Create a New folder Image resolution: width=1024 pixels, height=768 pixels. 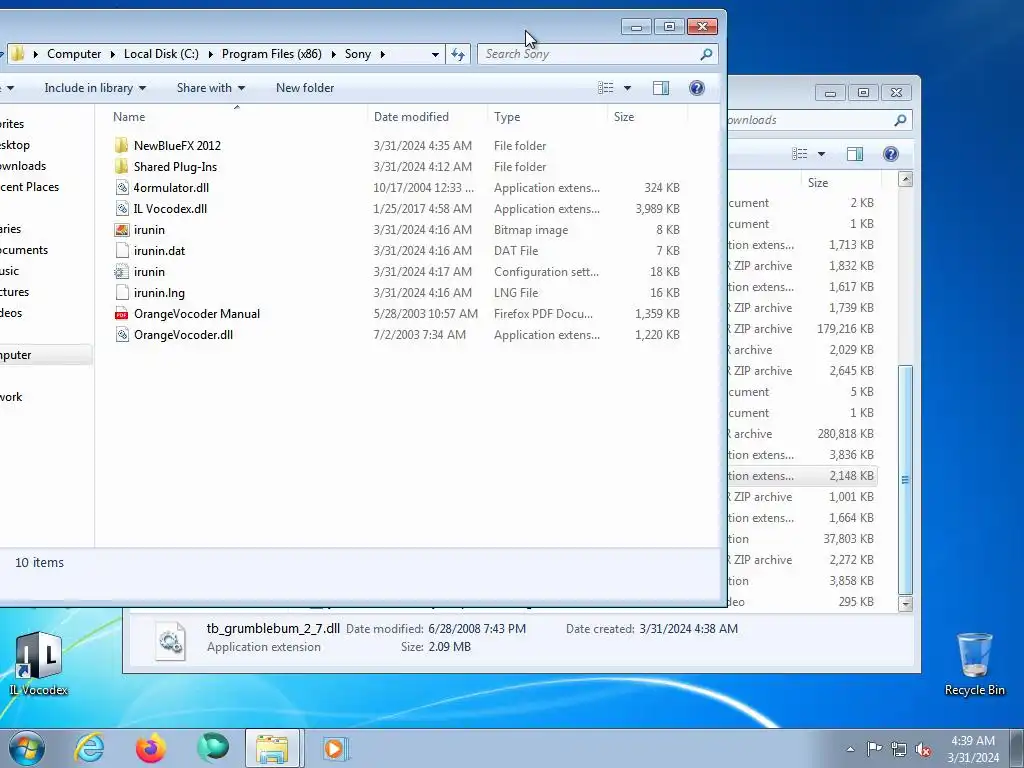(305, 88)
